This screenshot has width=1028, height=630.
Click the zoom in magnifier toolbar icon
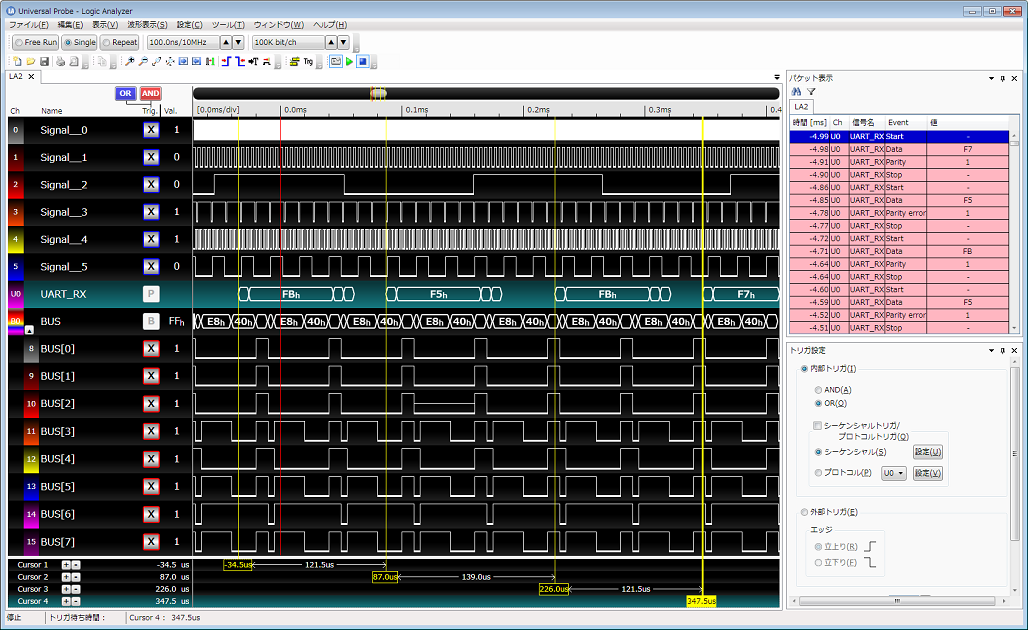(131, 62)
